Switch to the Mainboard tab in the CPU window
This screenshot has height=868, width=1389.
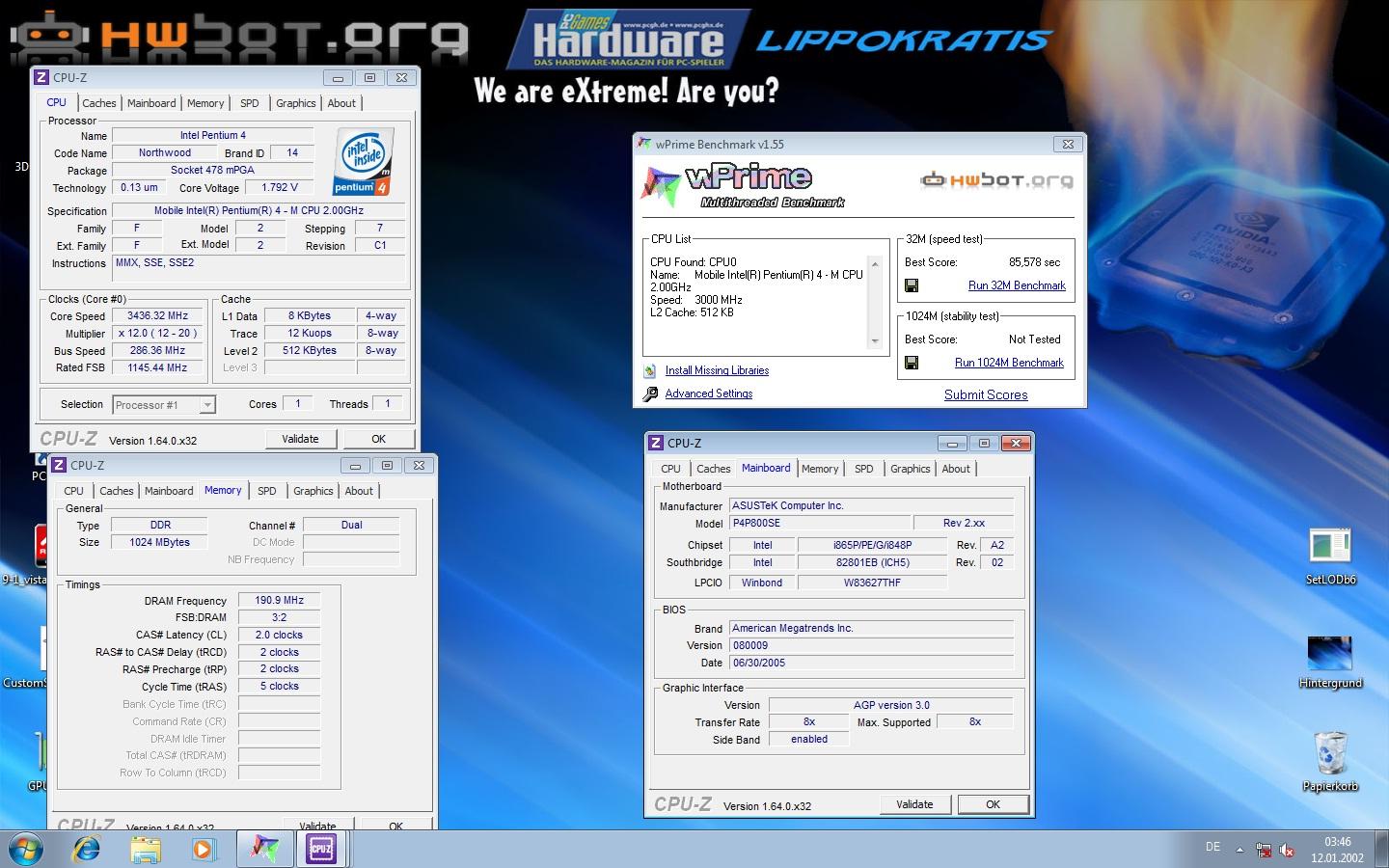[x=151, y=103]
